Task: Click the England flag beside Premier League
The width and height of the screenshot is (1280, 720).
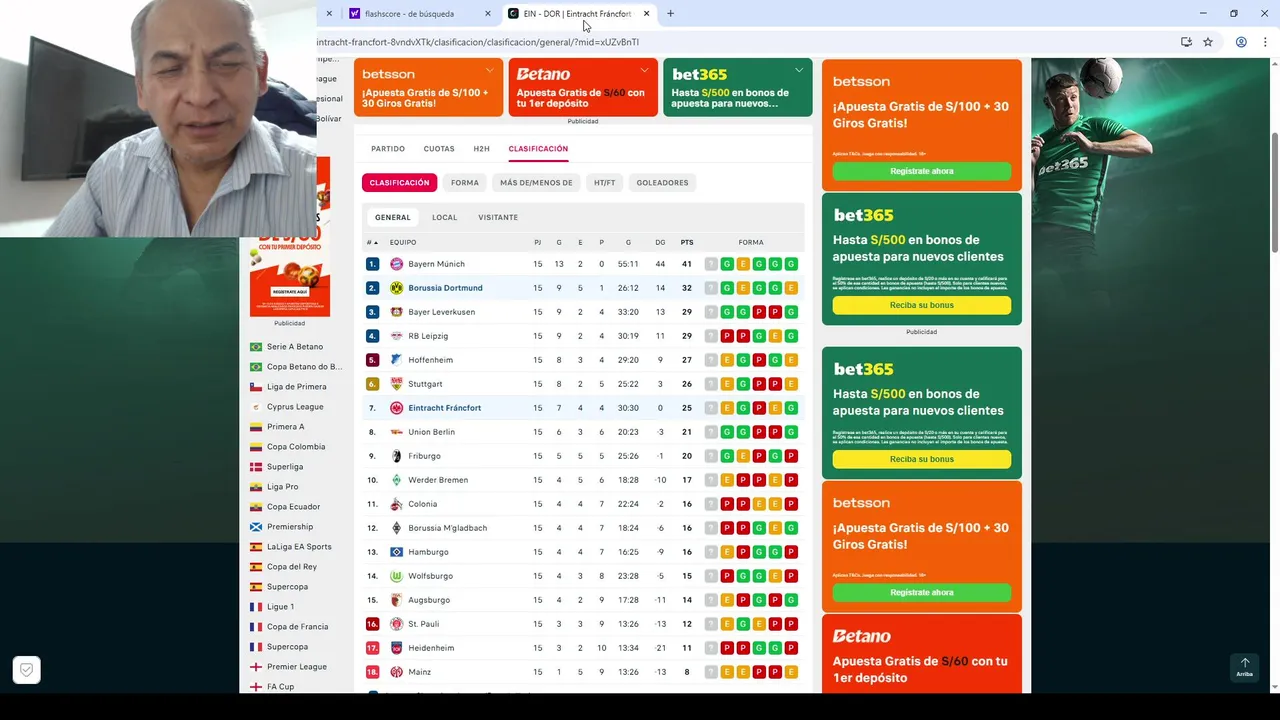Action: [x=256, y=667]
